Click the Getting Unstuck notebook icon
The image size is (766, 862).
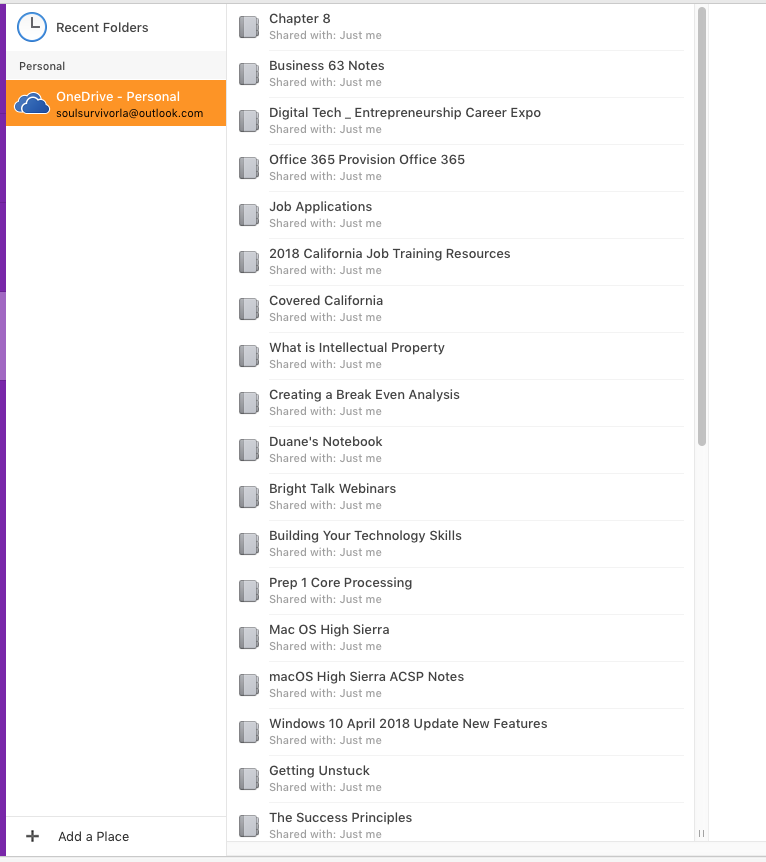click(249, 779)
